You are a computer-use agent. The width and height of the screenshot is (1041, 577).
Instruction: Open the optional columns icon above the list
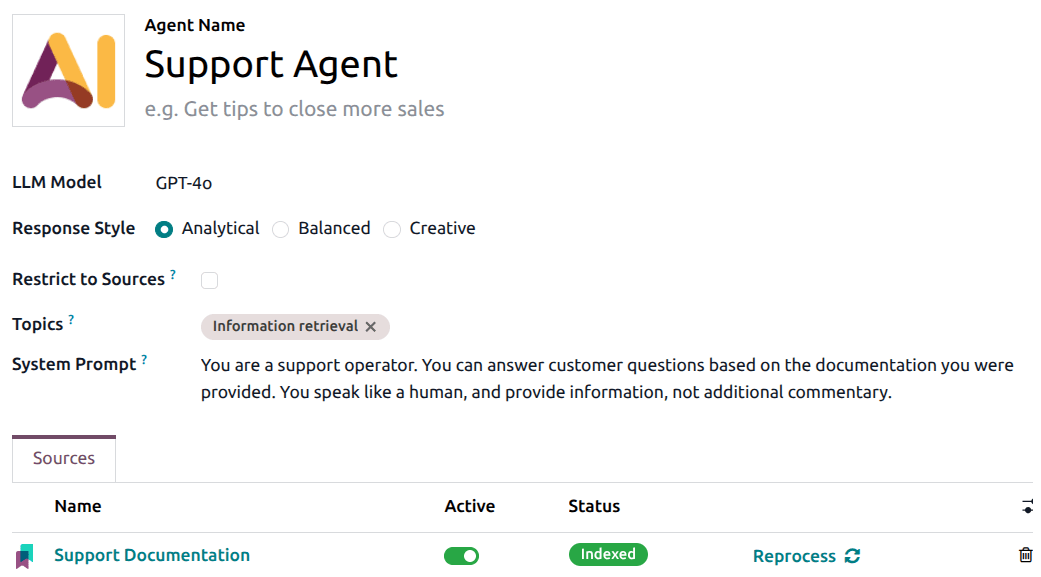tap(1028, 506)
